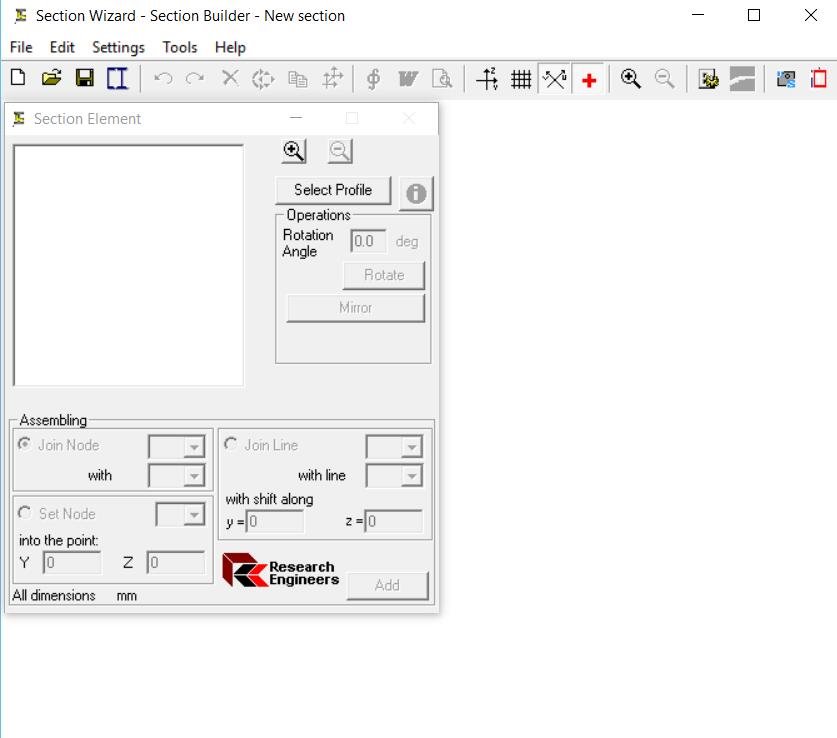Expand the Set Node dropdown
This screenshot has height=738, width=837.
coord(194,515)
